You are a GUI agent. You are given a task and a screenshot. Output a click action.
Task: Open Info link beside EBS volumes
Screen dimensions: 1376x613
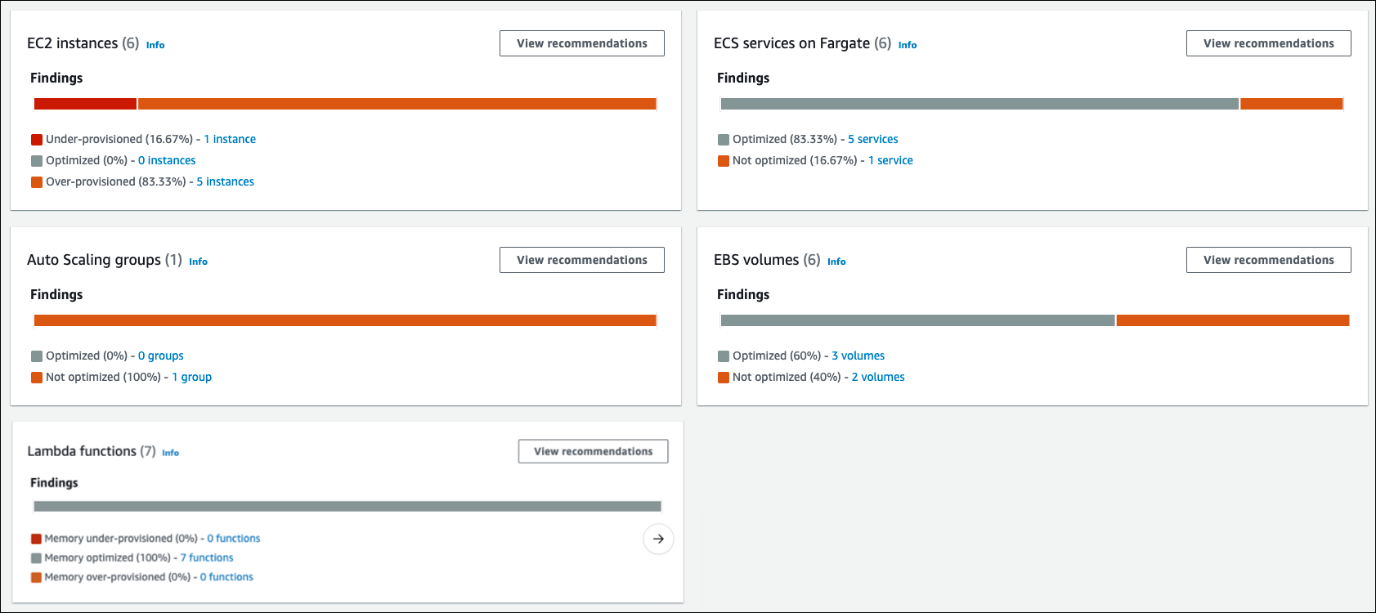click(x=836, y=262)
